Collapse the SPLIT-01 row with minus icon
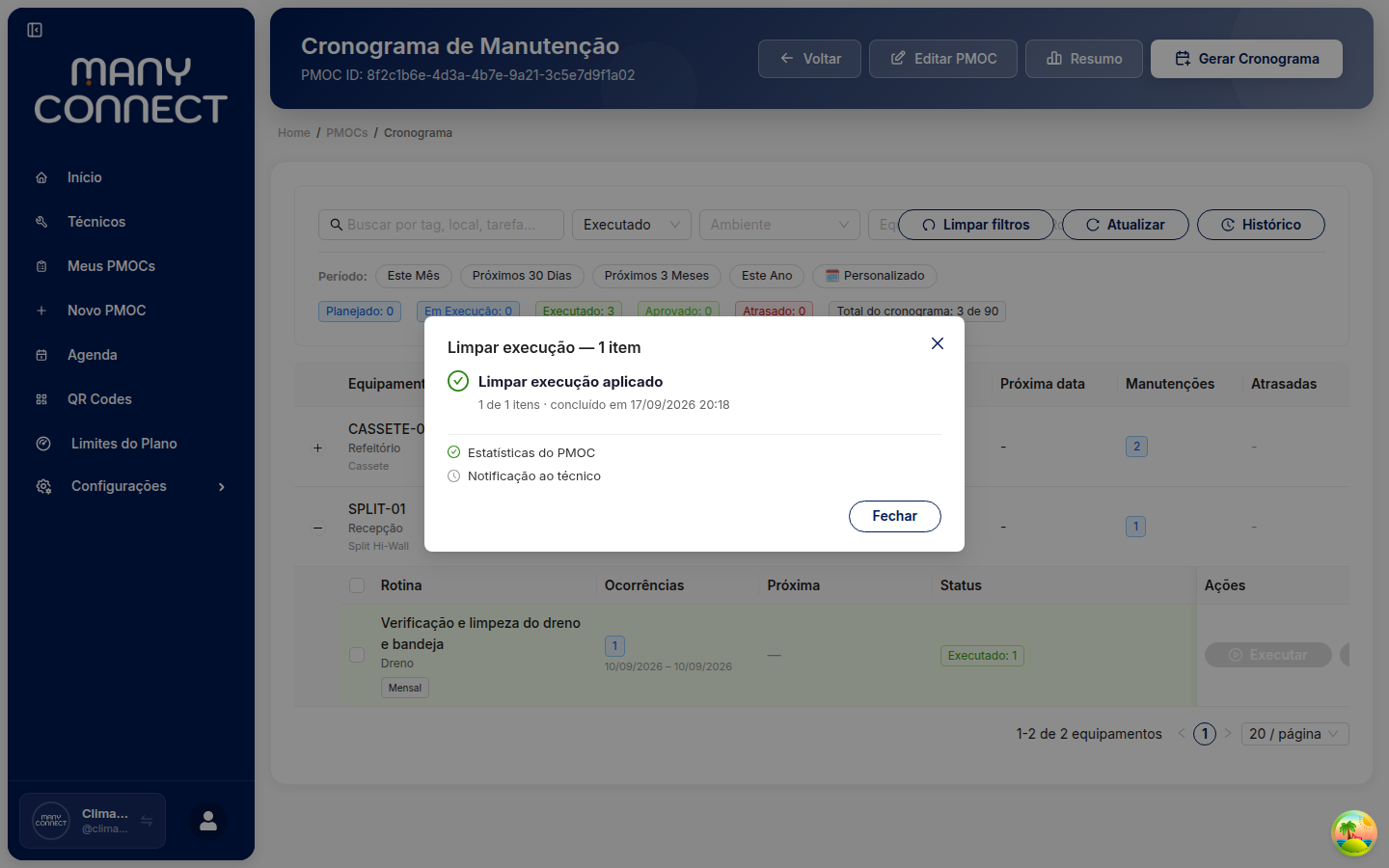This screenshot has width=1389, height=868. (x=318, y=528)
